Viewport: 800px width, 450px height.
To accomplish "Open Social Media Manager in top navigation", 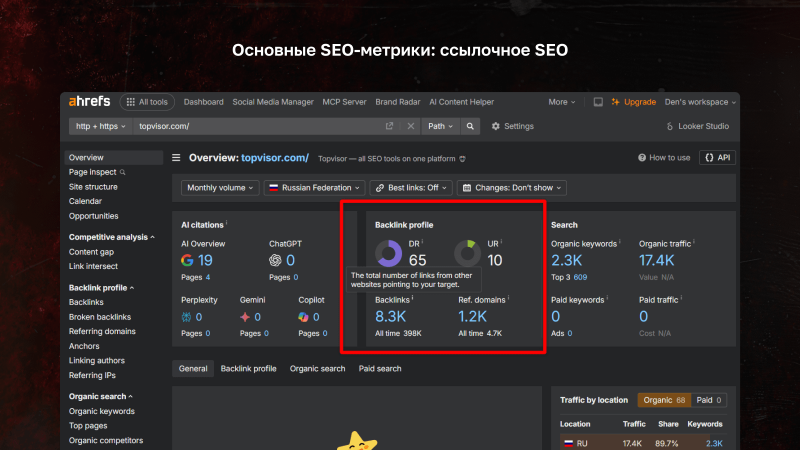I will tap(273, 102).
